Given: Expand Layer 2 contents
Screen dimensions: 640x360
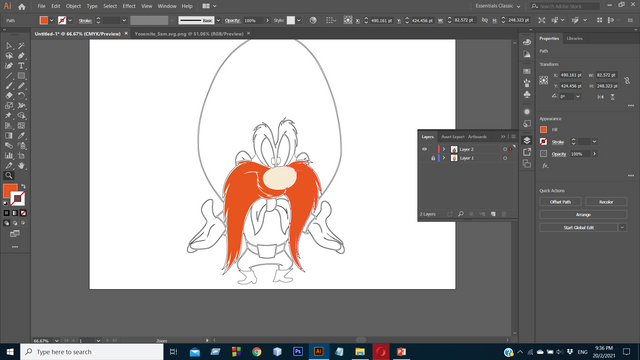Looking at the screenshot, I should pyautogui.click(x=444, y=149).
